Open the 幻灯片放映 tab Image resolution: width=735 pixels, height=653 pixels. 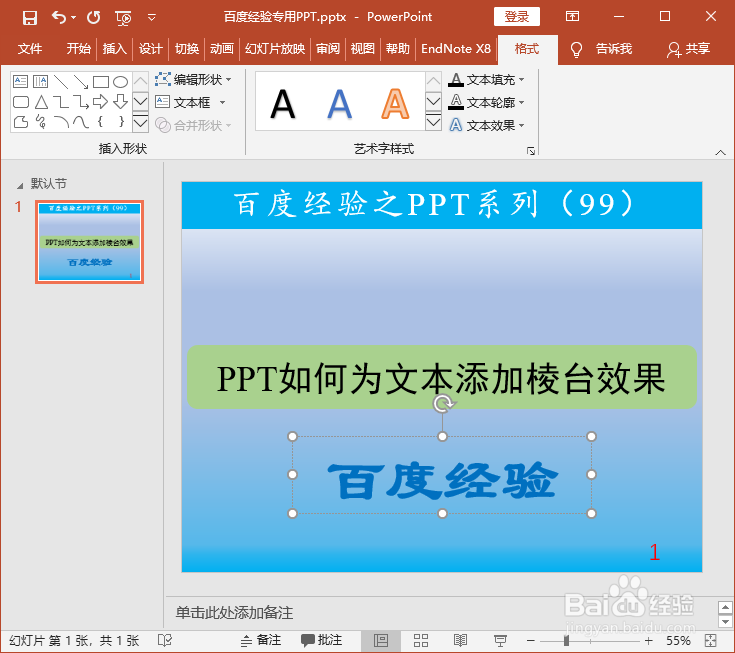pos(275,49)
